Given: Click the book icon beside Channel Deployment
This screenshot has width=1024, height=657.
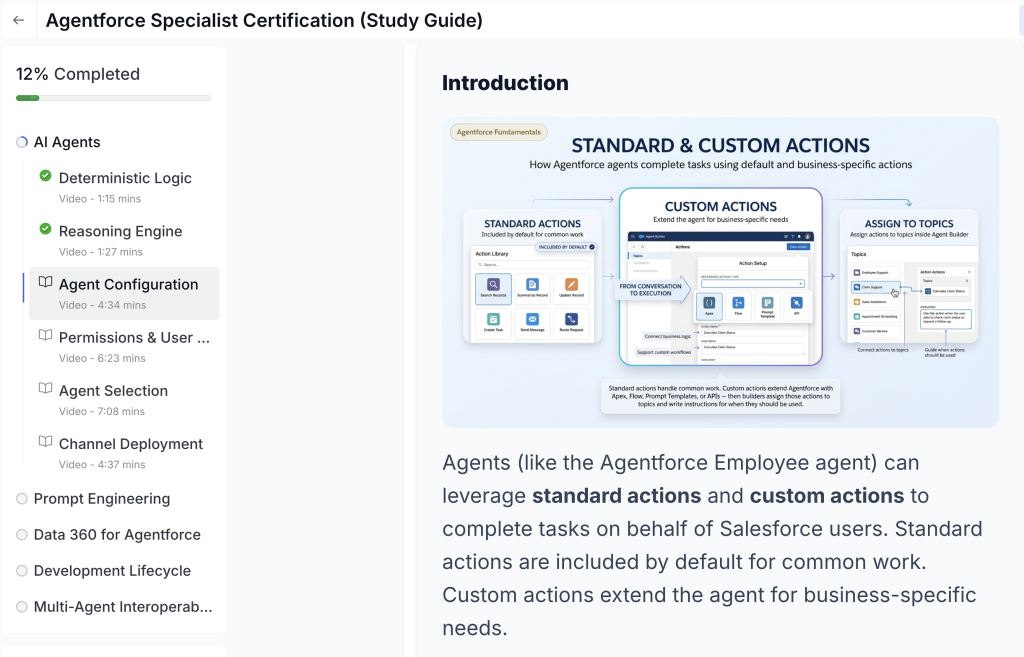Looking at the screenshot, I should pos(45,441).
